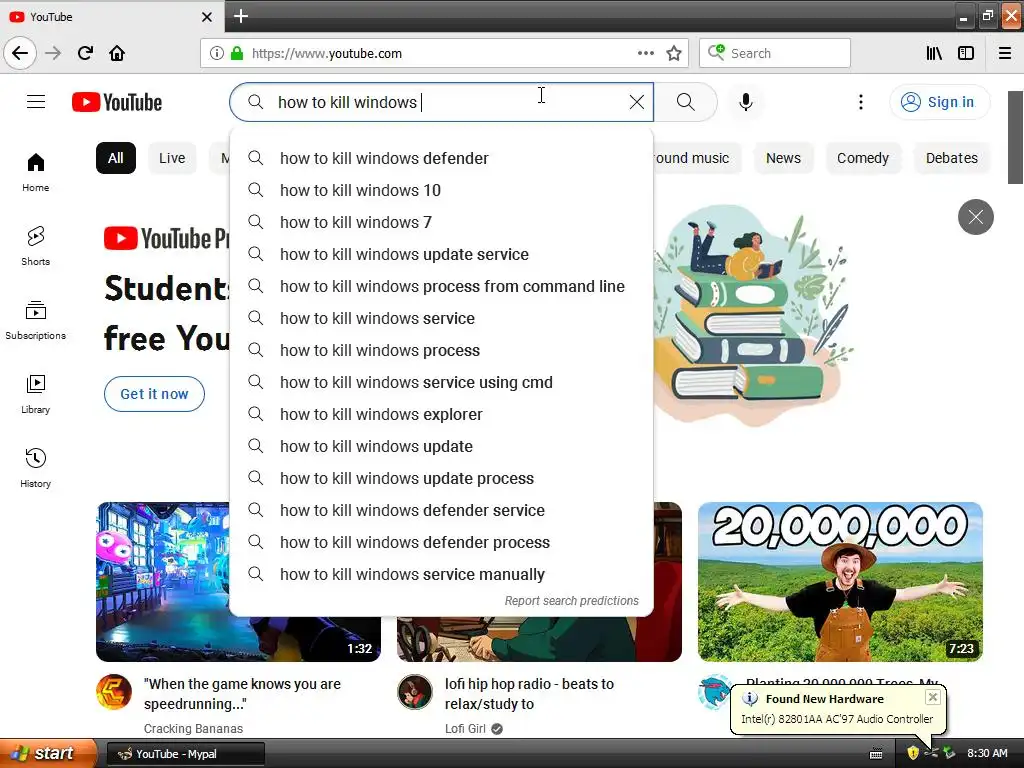Image resolution: width=1024 pixels, height=768 pixels.
Task: Open the 20,000,000 trees video thumbnail
Action: pos(840,581)
